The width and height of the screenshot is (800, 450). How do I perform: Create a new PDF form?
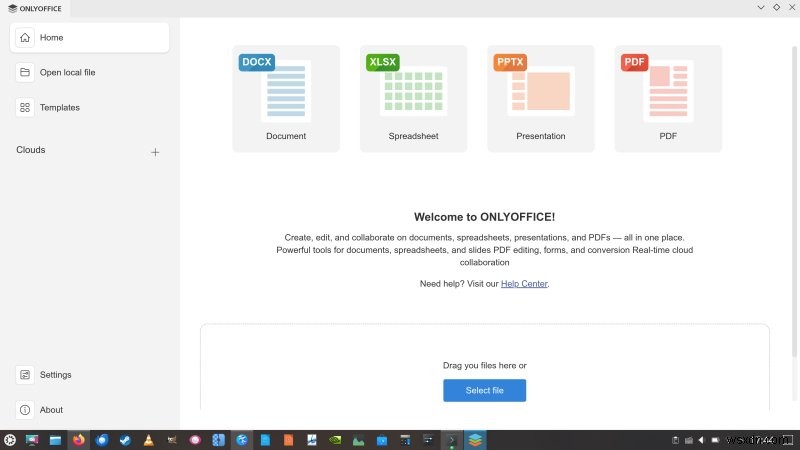point(668,98)
